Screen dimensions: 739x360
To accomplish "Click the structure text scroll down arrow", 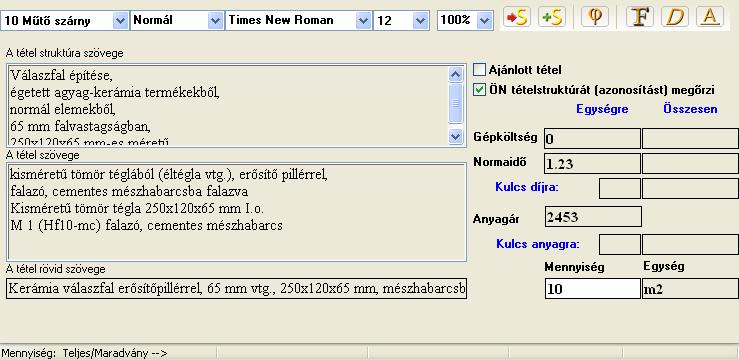I will tap(455, 137).
